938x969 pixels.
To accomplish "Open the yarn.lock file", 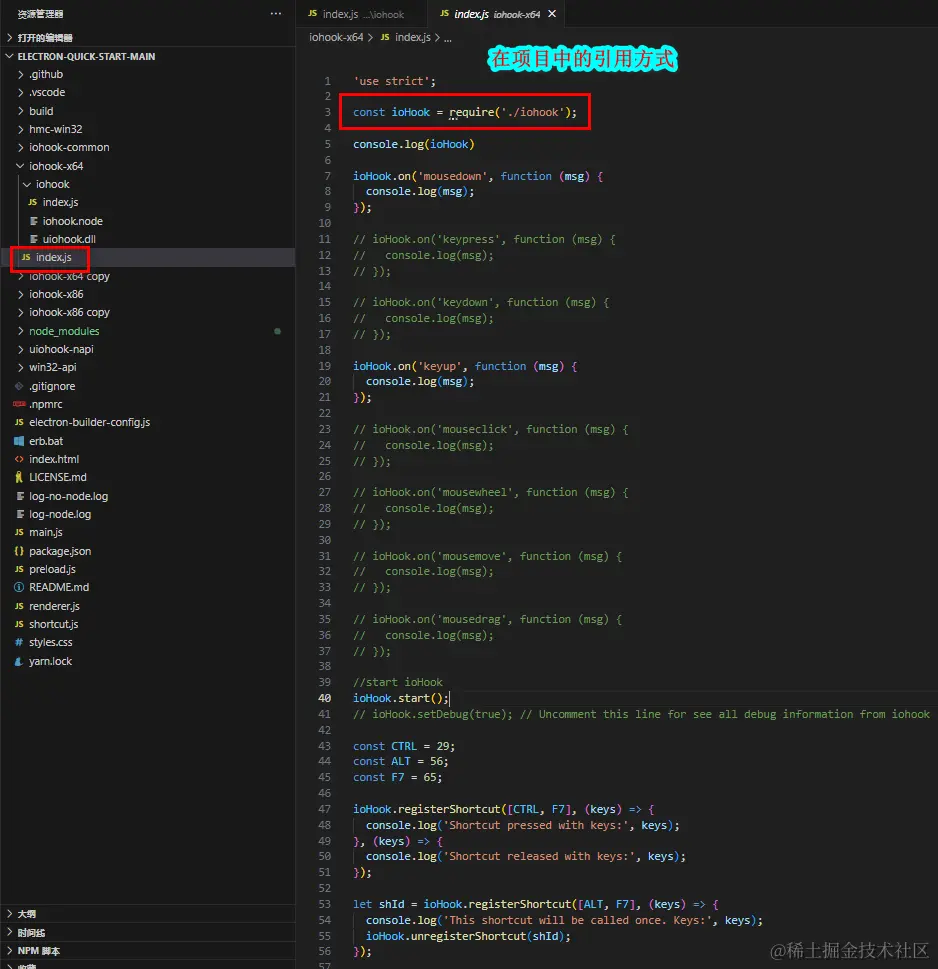I will pos(148,661).
